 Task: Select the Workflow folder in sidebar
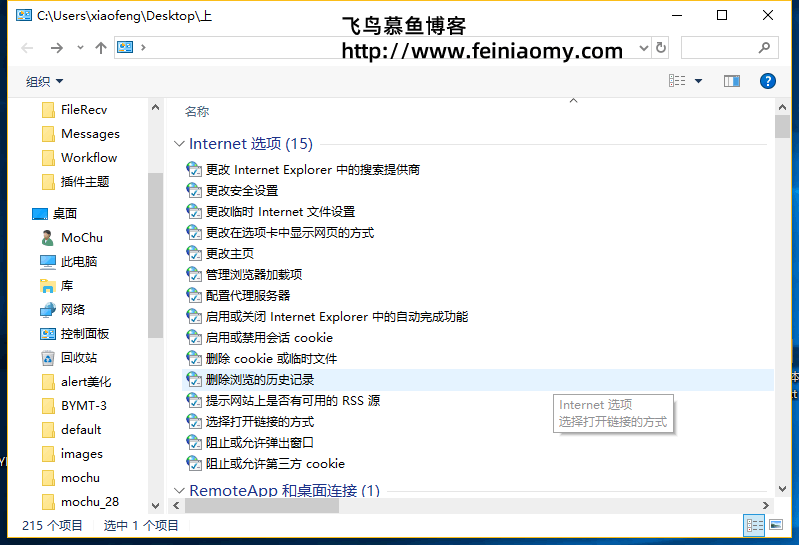(79, 157)
